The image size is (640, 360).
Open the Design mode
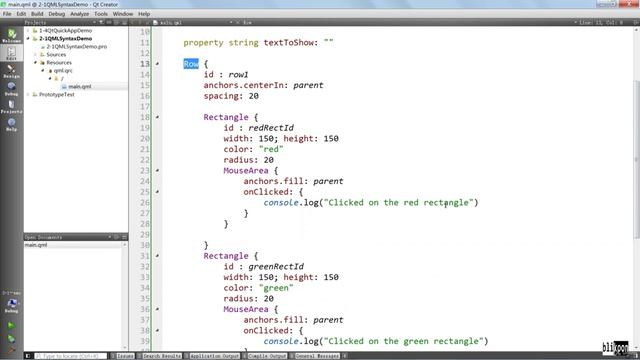(x=11, y=71)
